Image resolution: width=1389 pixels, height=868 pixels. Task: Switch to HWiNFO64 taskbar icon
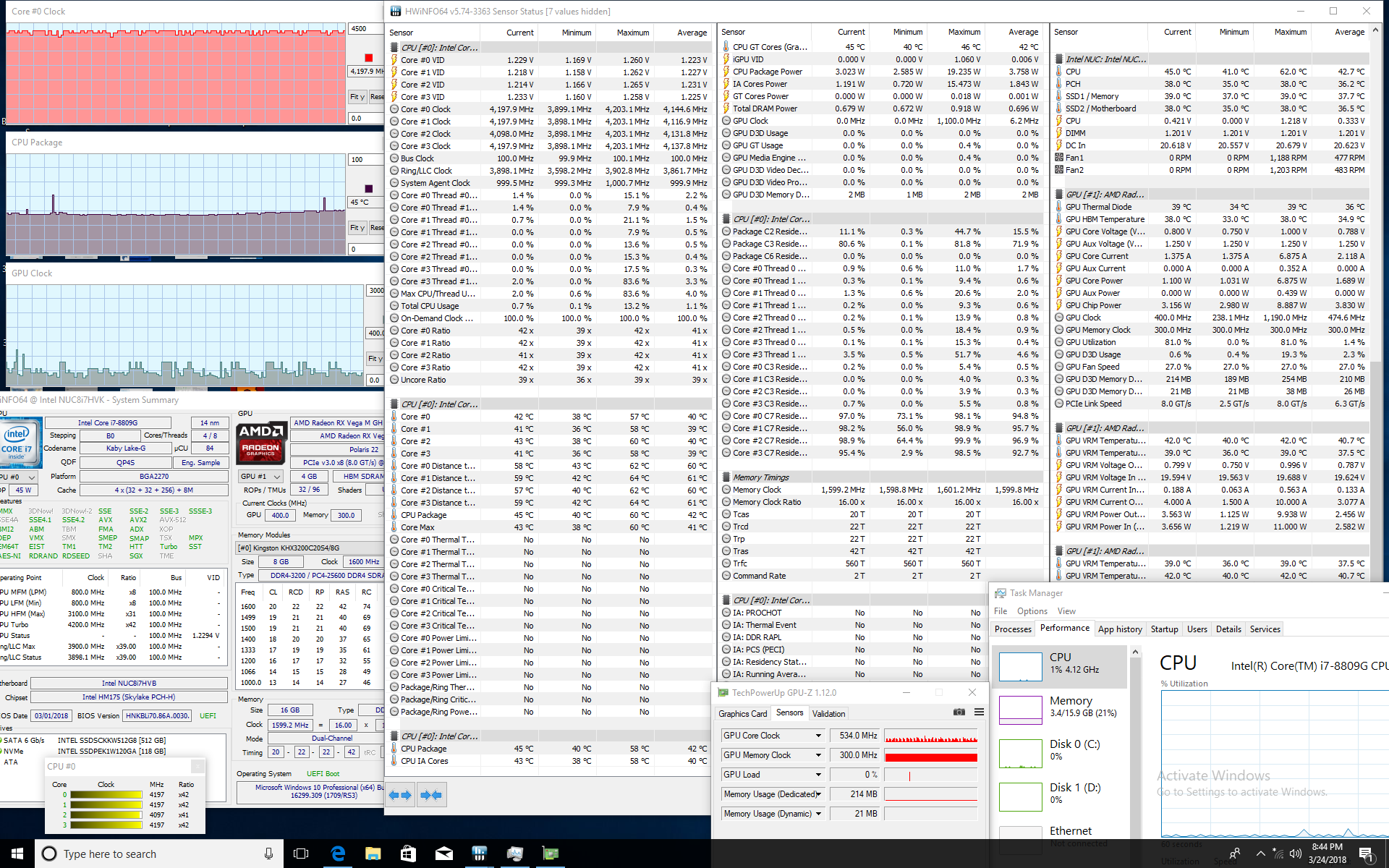(x=479, y=854)
